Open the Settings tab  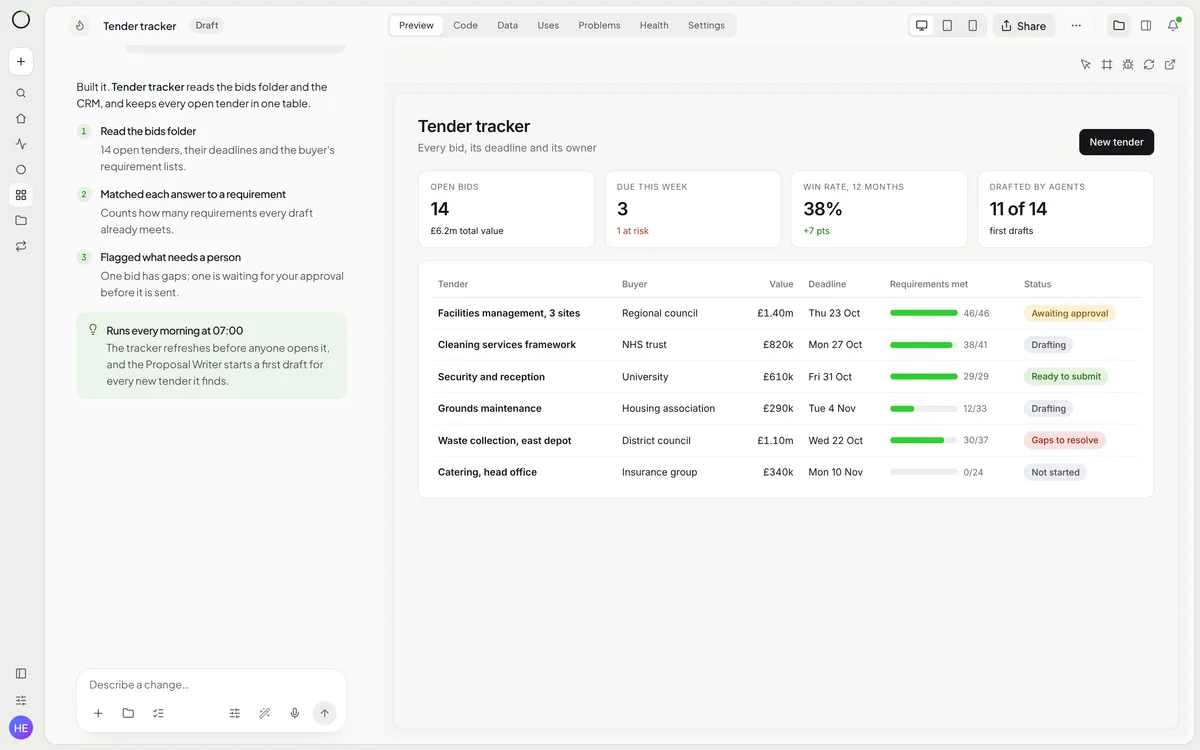706,26
